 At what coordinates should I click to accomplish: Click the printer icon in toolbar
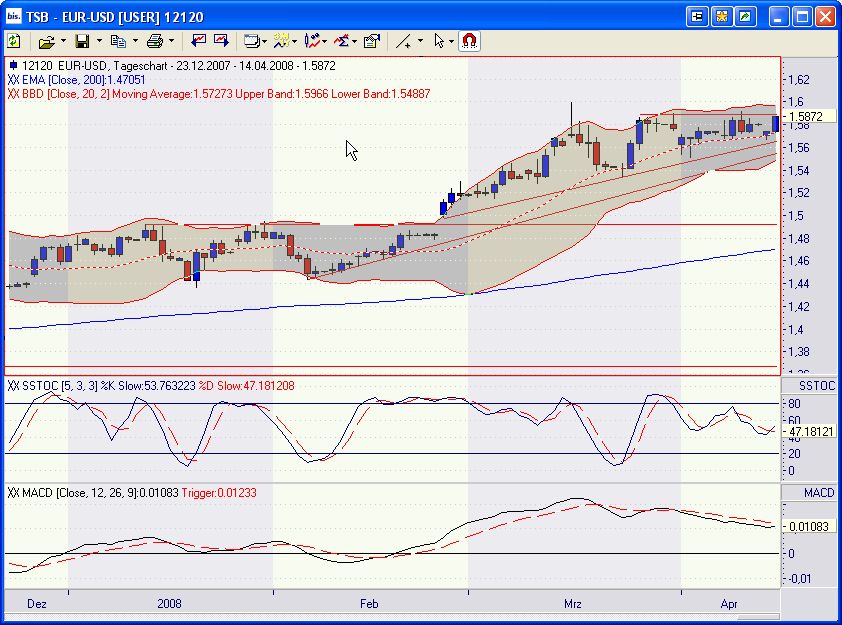(x=154, y=41)
